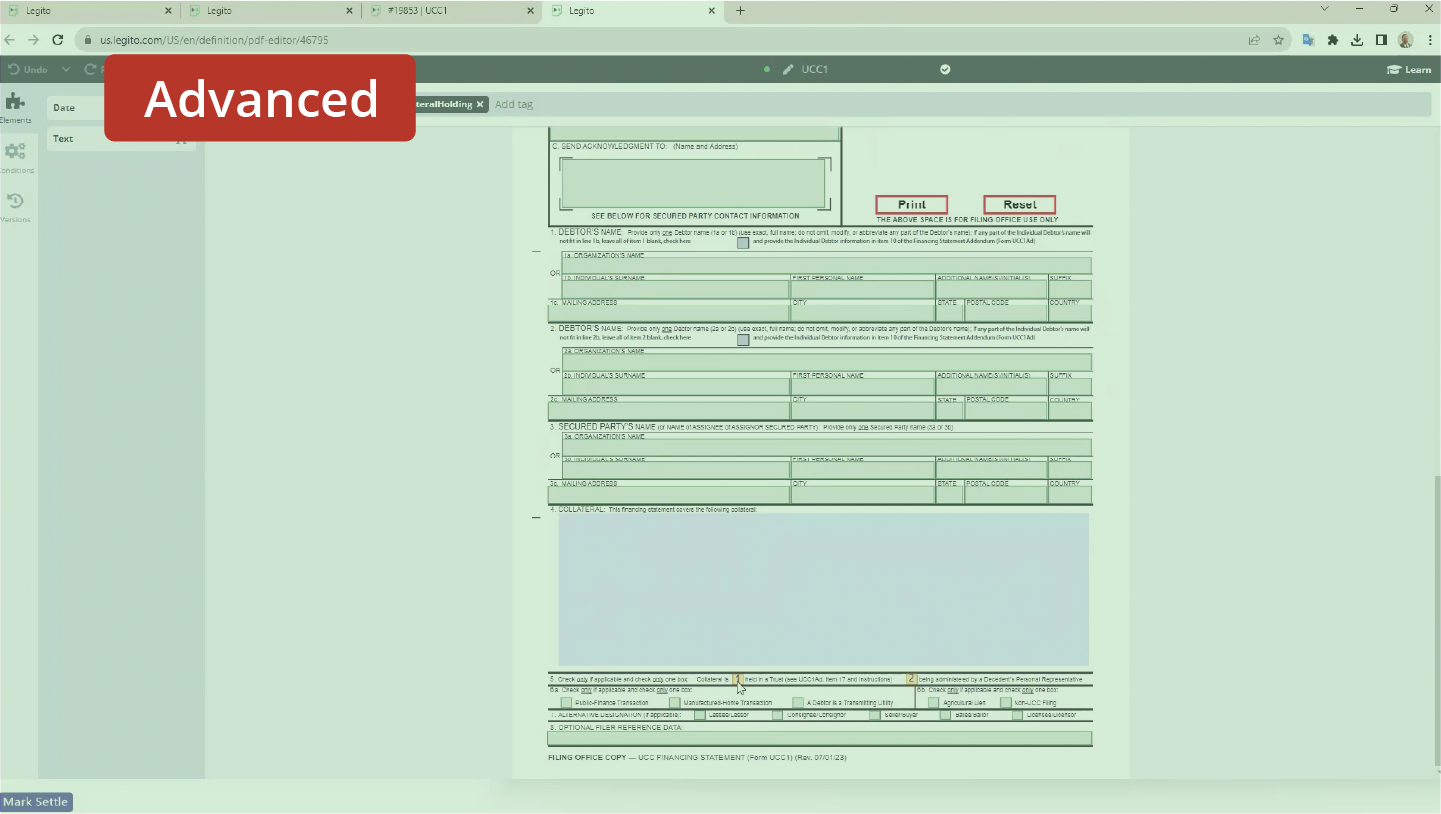Viewport: 1441px width, 814px height.
Task: Check the Lessee/Lessor designation box
Action: click(700, 715)
